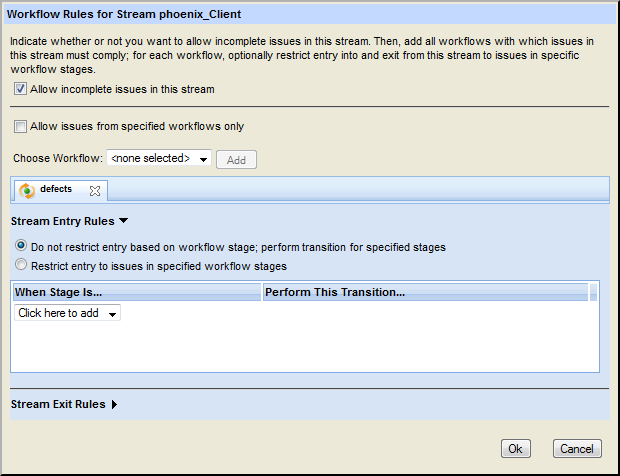This screenshot has height=476, width=620.
Task: Close the defects workflow tab
Action: [x=94, y=190]
